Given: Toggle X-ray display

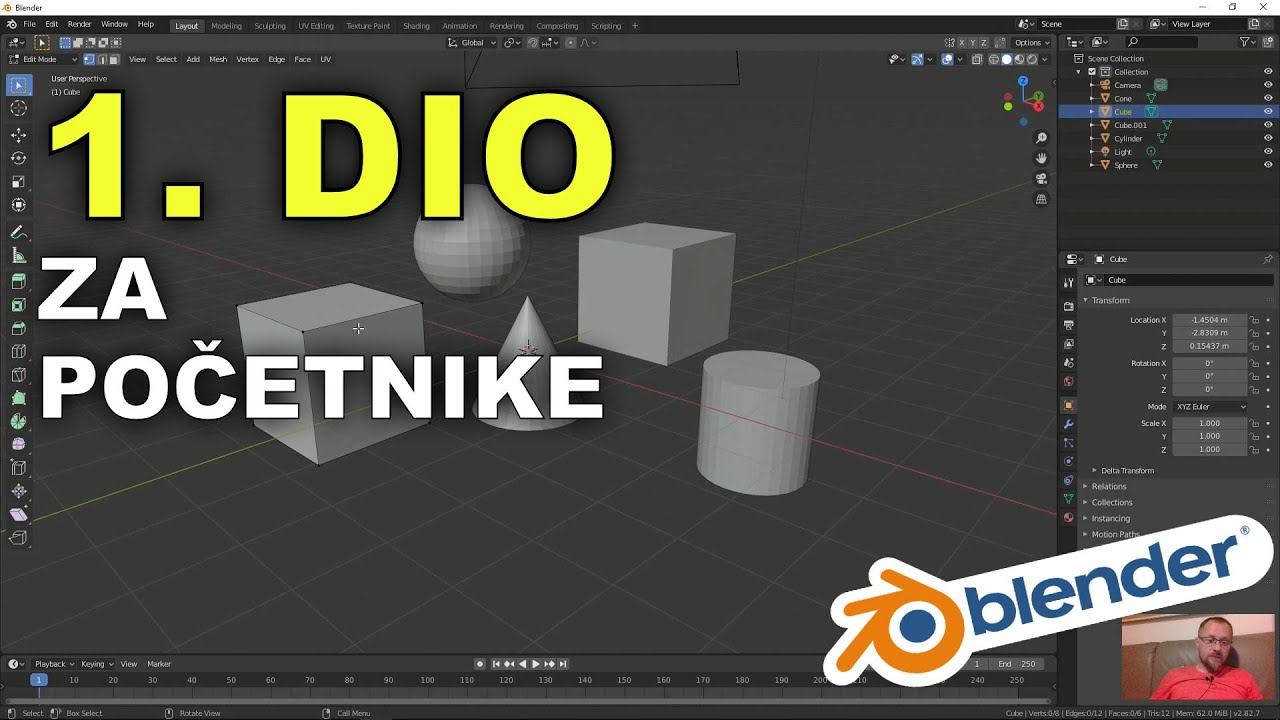Looking at the screenshot, I should [x=978, y=59].
